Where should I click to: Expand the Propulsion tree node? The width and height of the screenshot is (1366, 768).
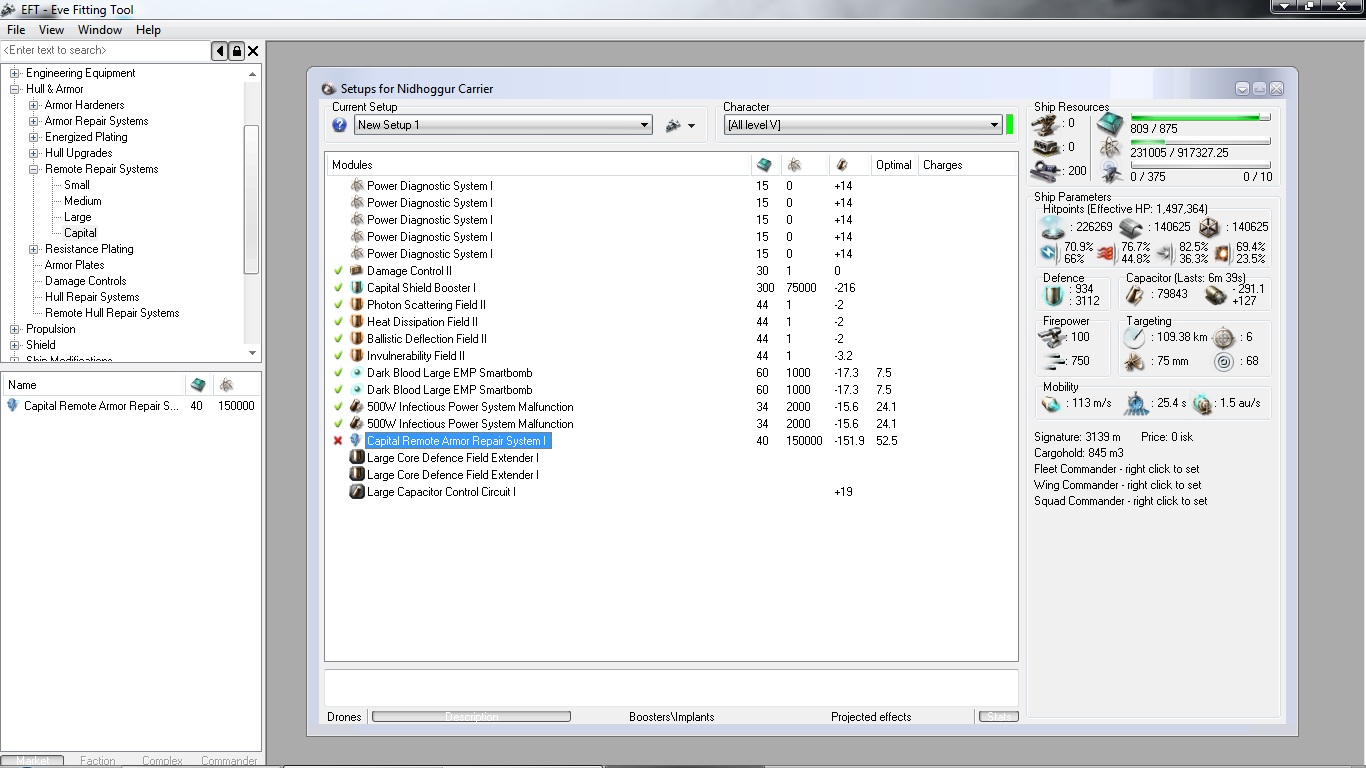pos(15,329)
